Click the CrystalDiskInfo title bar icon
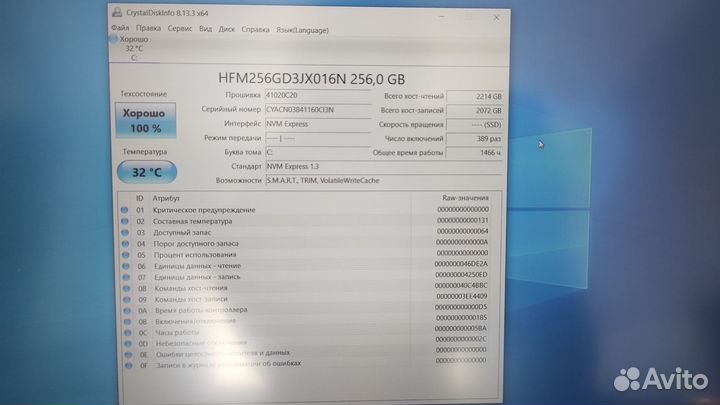Viewport: 720px width, 405px height. pyautogui.click(x=117, y=12)
